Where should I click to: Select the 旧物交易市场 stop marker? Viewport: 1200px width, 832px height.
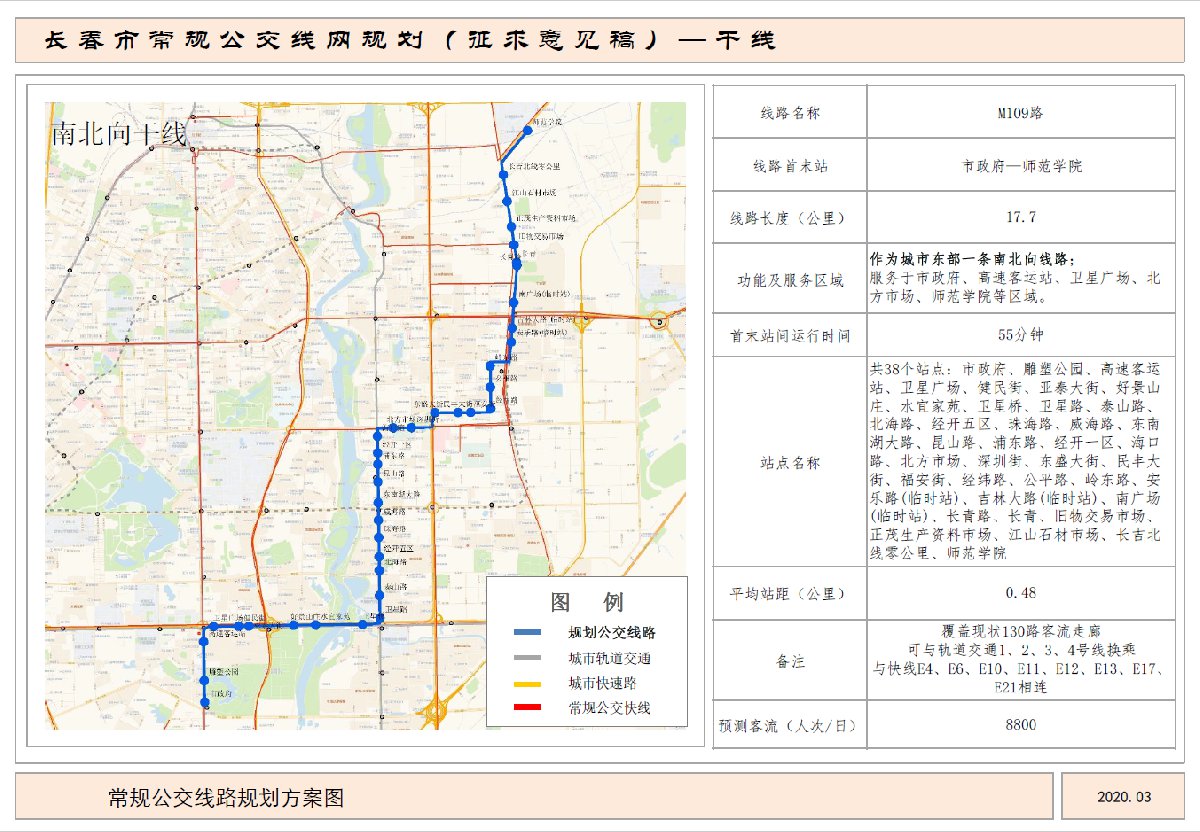pos(513,243)
